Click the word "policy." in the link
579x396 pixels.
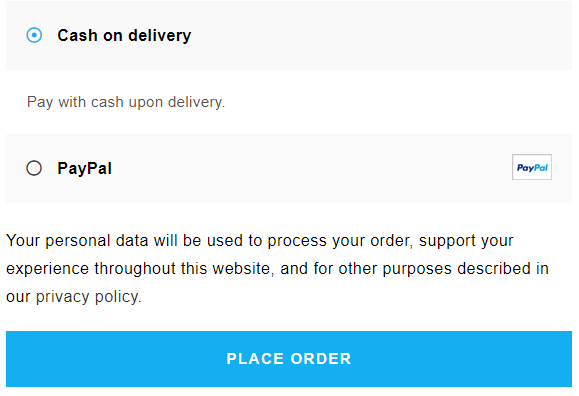point(118,297)
